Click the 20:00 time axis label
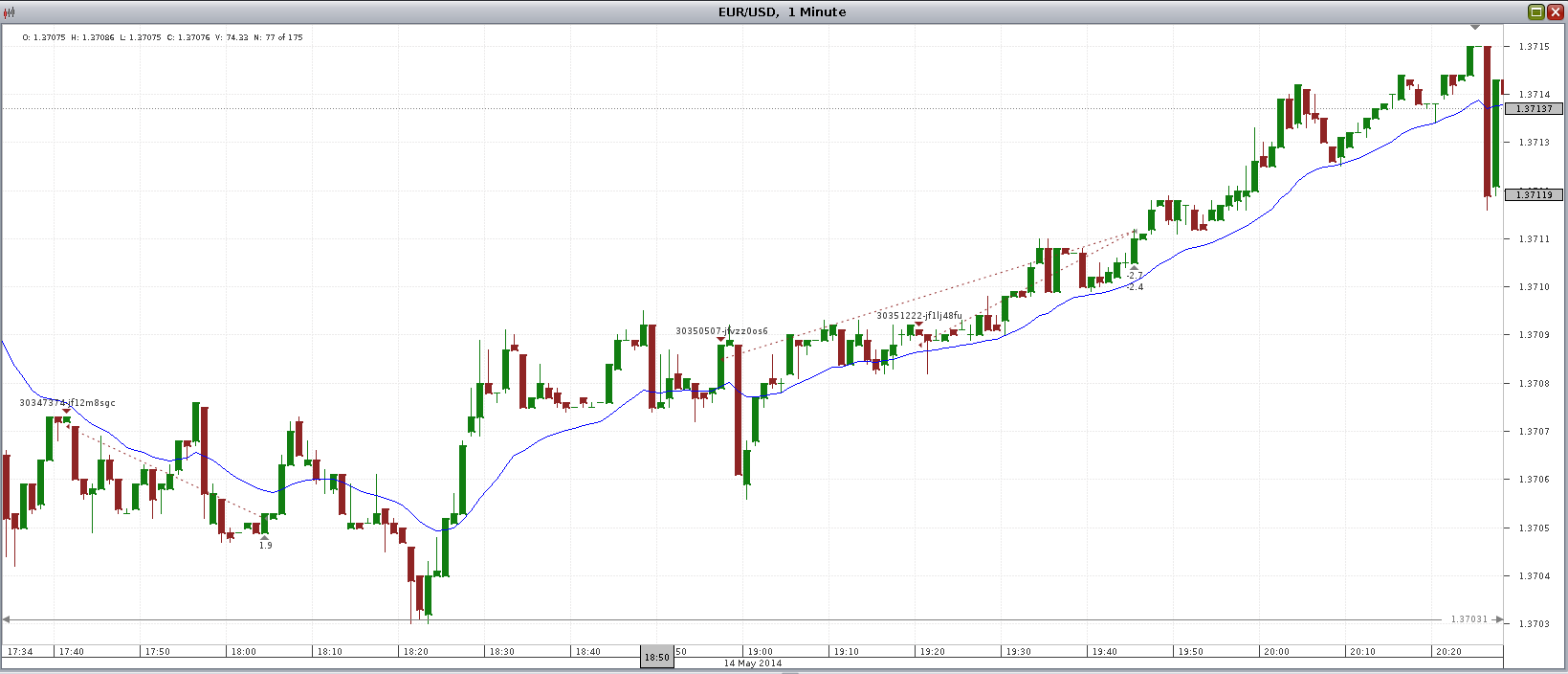Viewport: 1568px width, 674px height. click(x=1276, y=652)
